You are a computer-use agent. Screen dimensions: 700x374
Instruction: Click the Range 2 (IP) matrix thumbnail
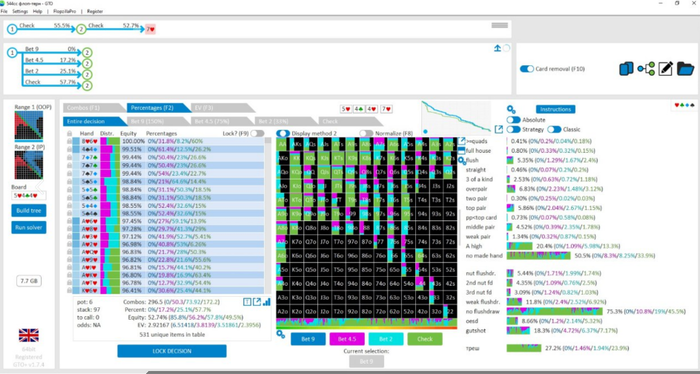29,165
